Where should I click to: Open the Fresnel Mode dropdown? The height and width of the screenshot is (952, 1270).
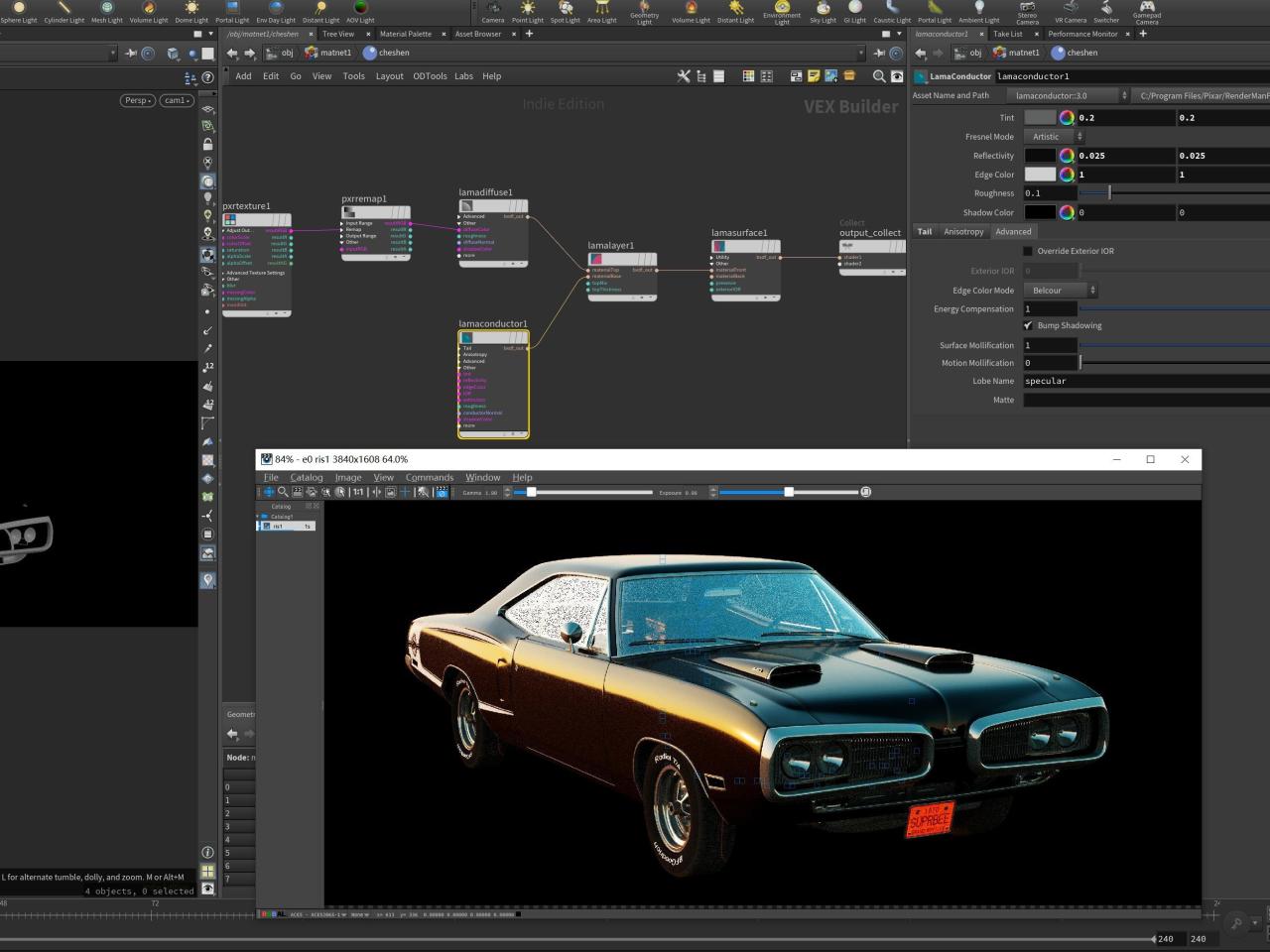pos(1053,137)
